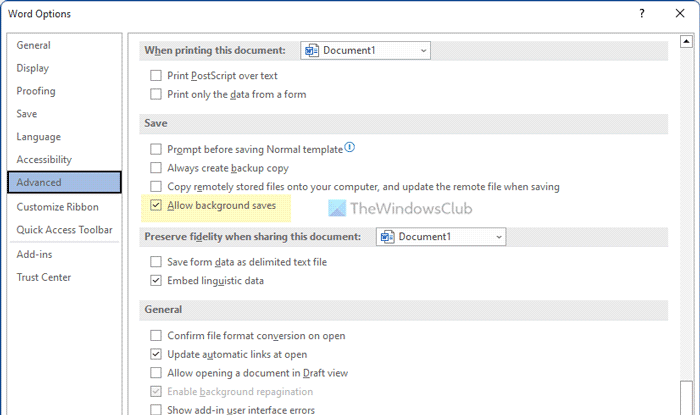Click the info icon beside Normal template prompt
The height and width of the screenshot is (415, 700).
(350, 148)
